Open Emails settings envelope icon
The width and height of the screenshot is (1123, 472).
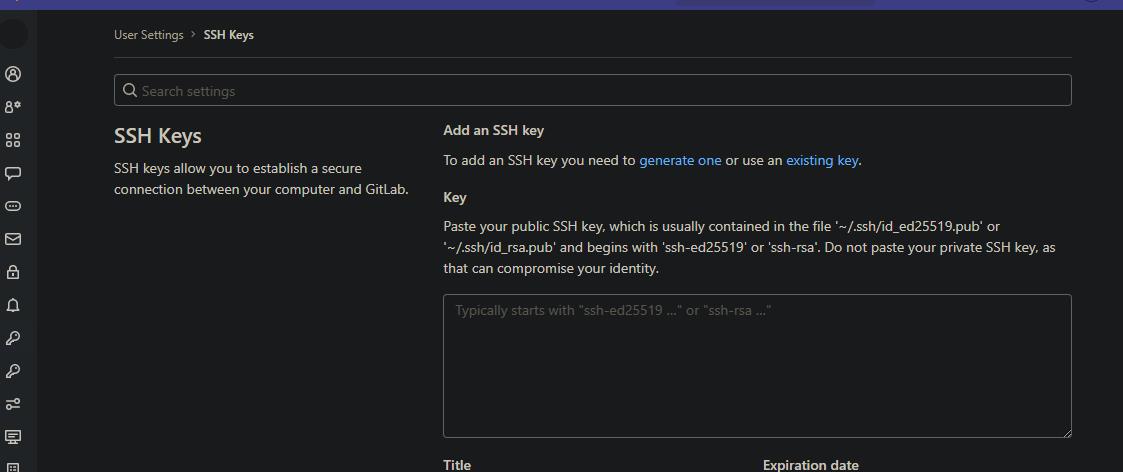coord(13,239)
